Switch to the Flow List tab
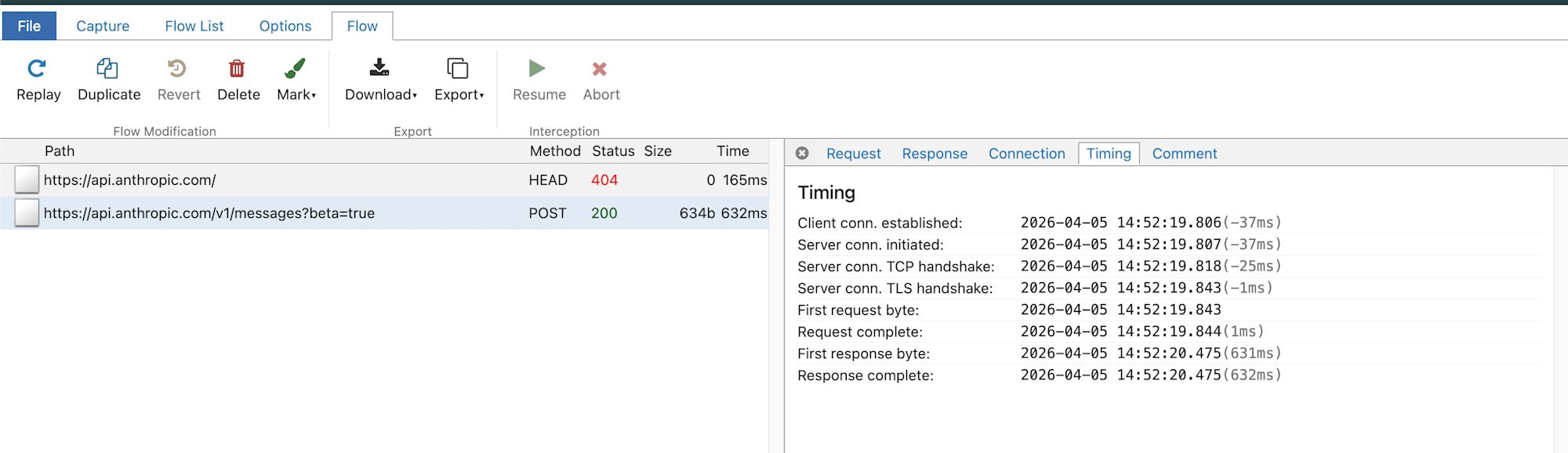The height and width of the screenshot is (453, 1568). click(194, 26)
